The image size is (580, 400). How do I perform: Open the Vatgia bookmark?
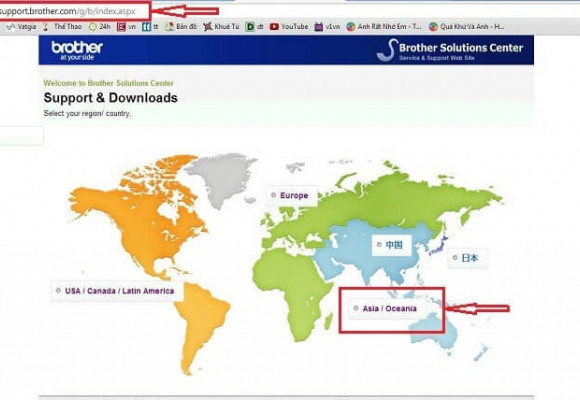22,27
